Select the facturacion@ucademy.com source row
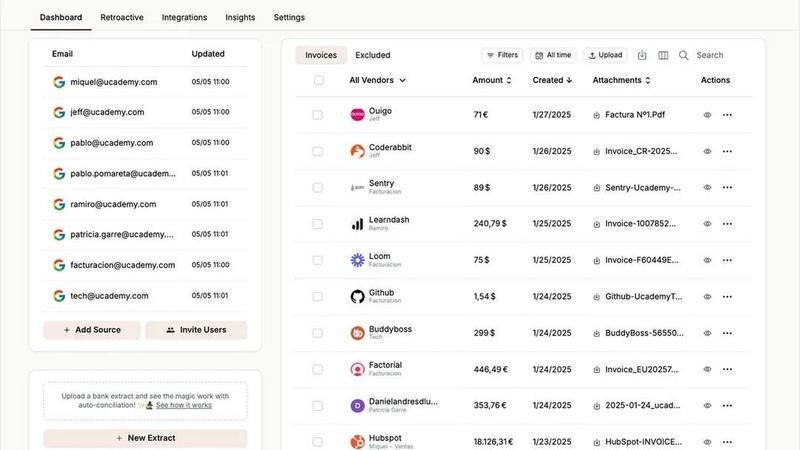The height and width of the screenshot is (450, 800). click(145, 265)
